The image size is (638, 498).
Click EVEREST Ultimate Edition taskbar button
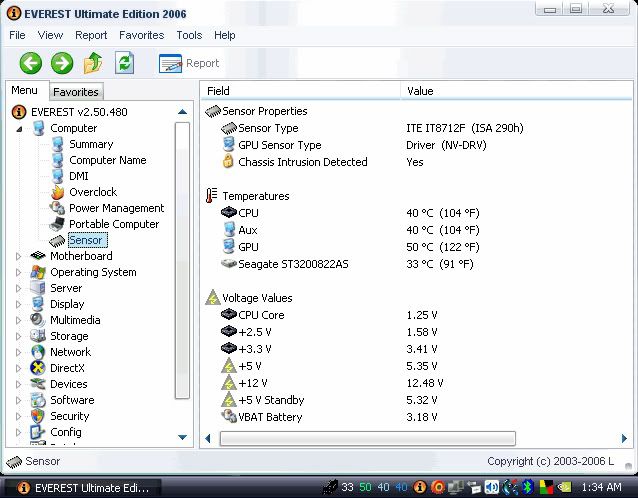(x=83, y=488)
